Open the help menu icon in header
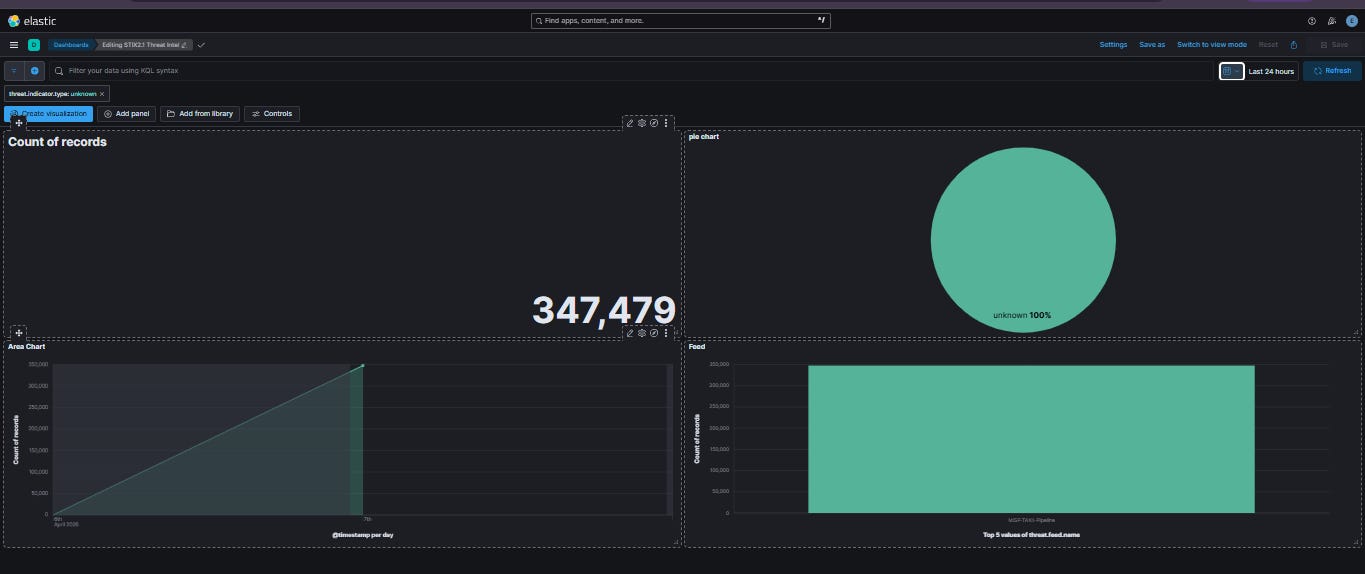Viewport: 1365px width, 574px height. (x=1312, y=20)
